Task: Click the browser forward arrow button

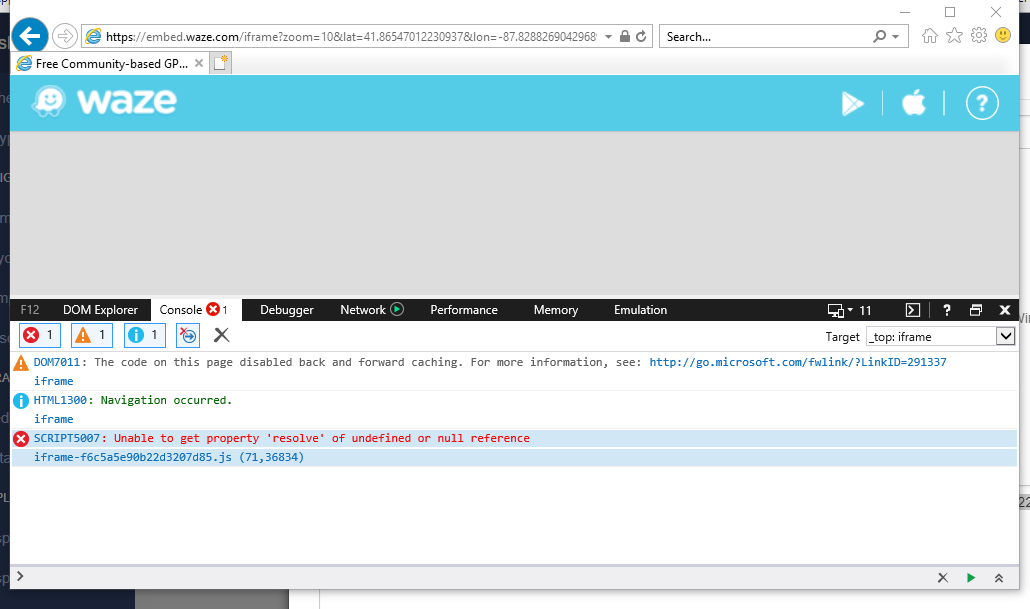Action: pyautogui.click(x=64, y=36)
